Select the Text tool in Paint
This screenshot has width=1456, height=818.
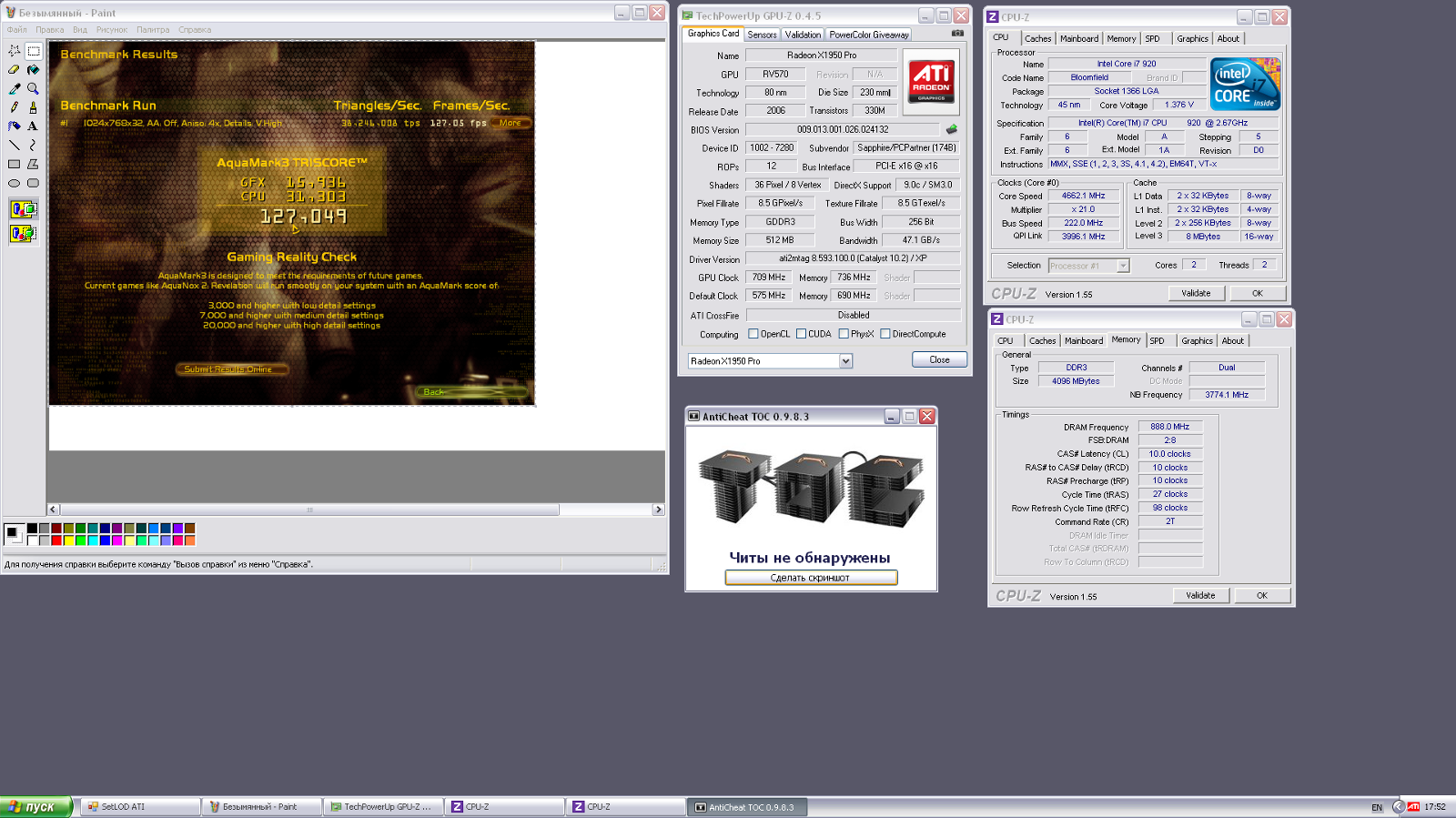coord(33,126)
